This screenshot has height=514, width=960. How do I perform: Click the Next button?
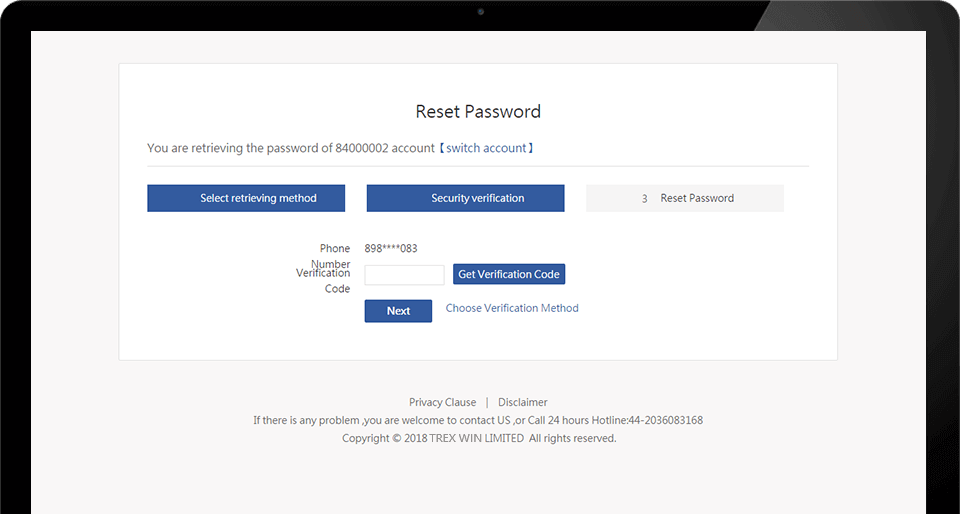[398, 311]
